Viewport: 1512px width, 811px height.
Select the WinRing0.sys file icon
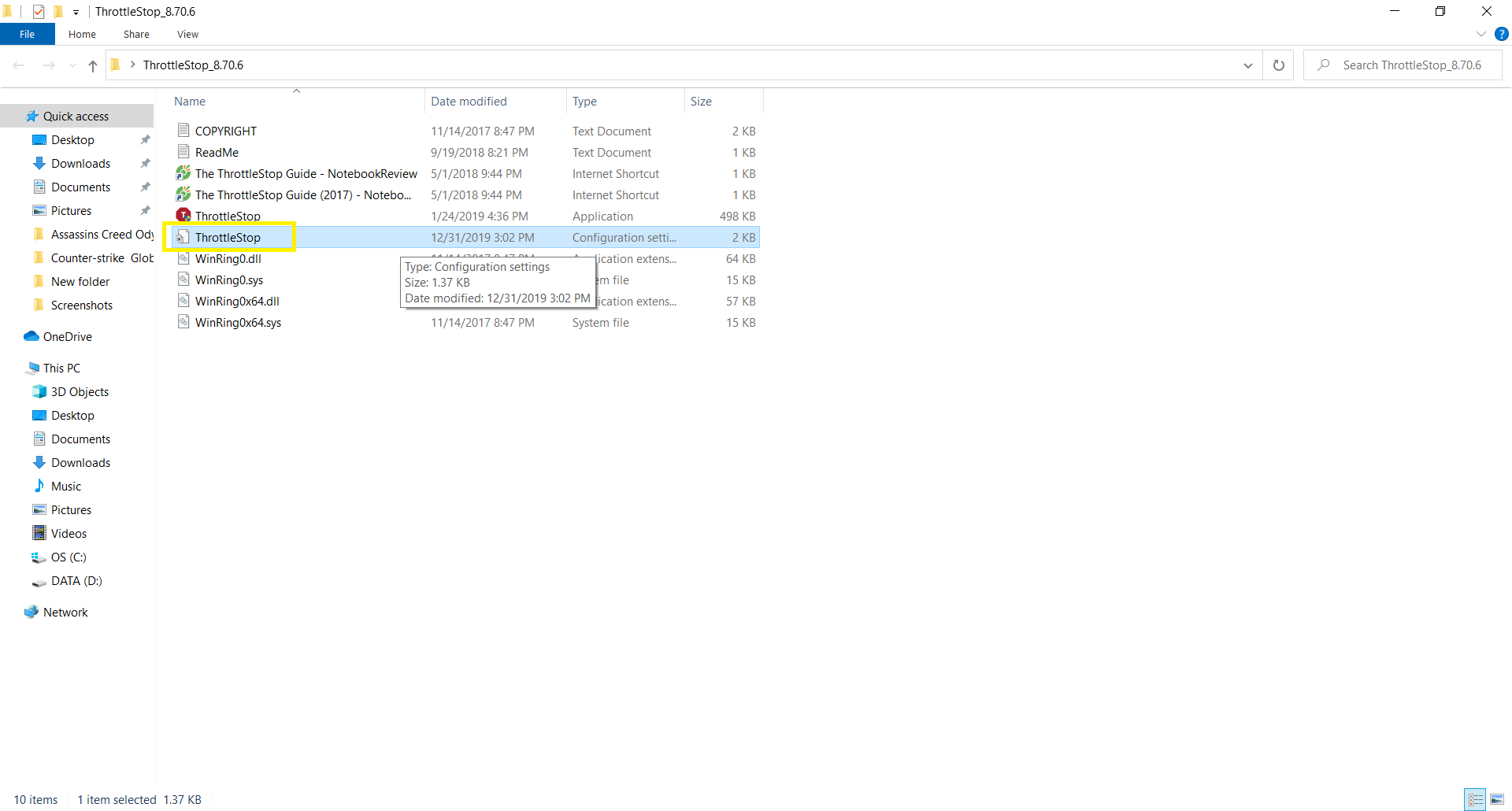(183, 280)
